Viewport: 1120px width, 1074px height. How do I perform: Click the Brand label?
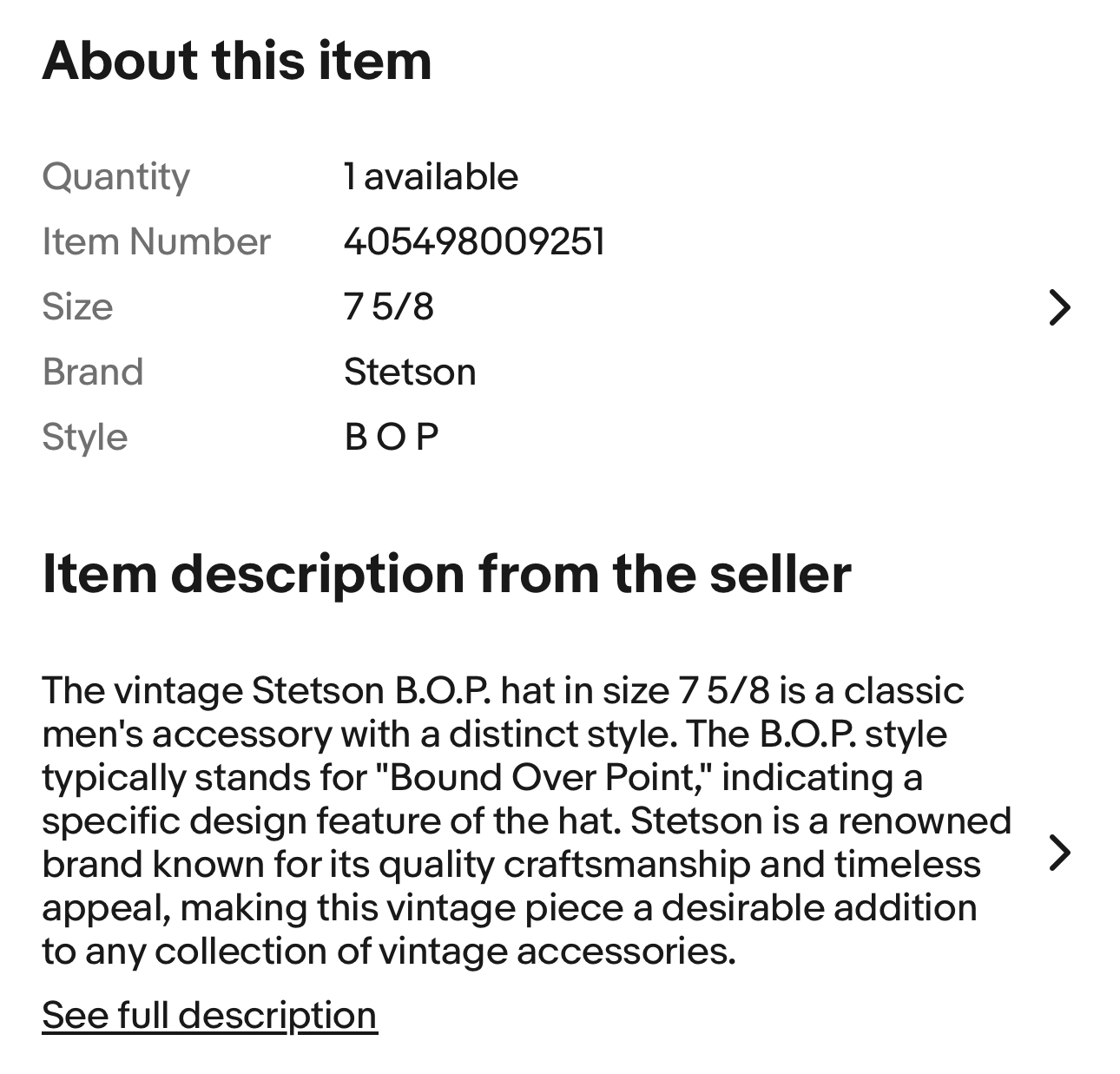(92, 372)
